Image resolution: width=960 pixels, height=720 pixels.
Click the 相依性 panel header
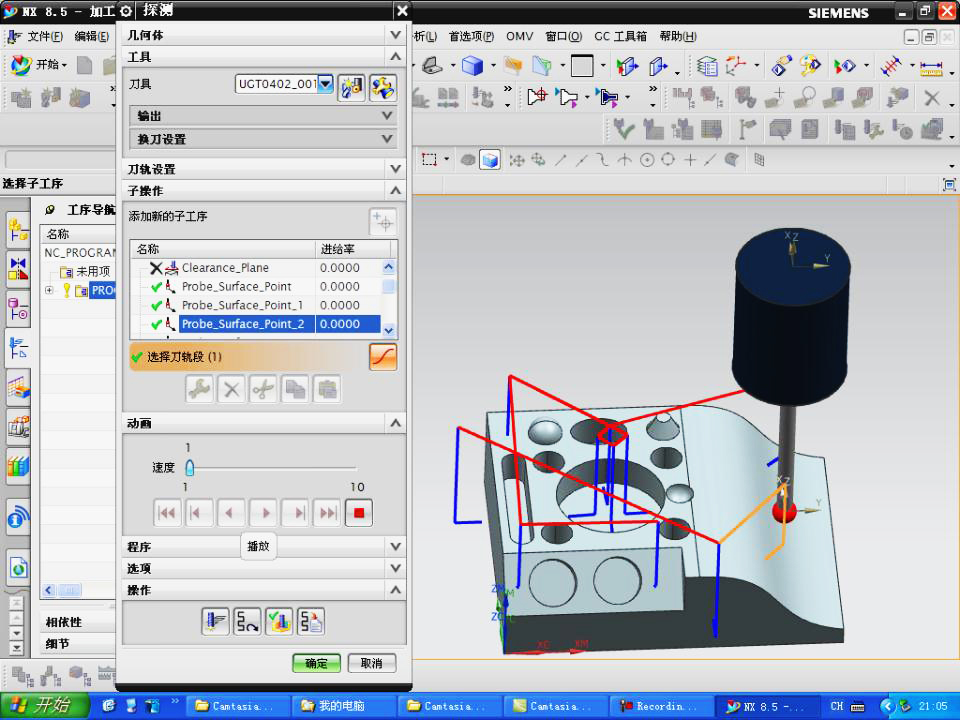[x=63, y=622]
